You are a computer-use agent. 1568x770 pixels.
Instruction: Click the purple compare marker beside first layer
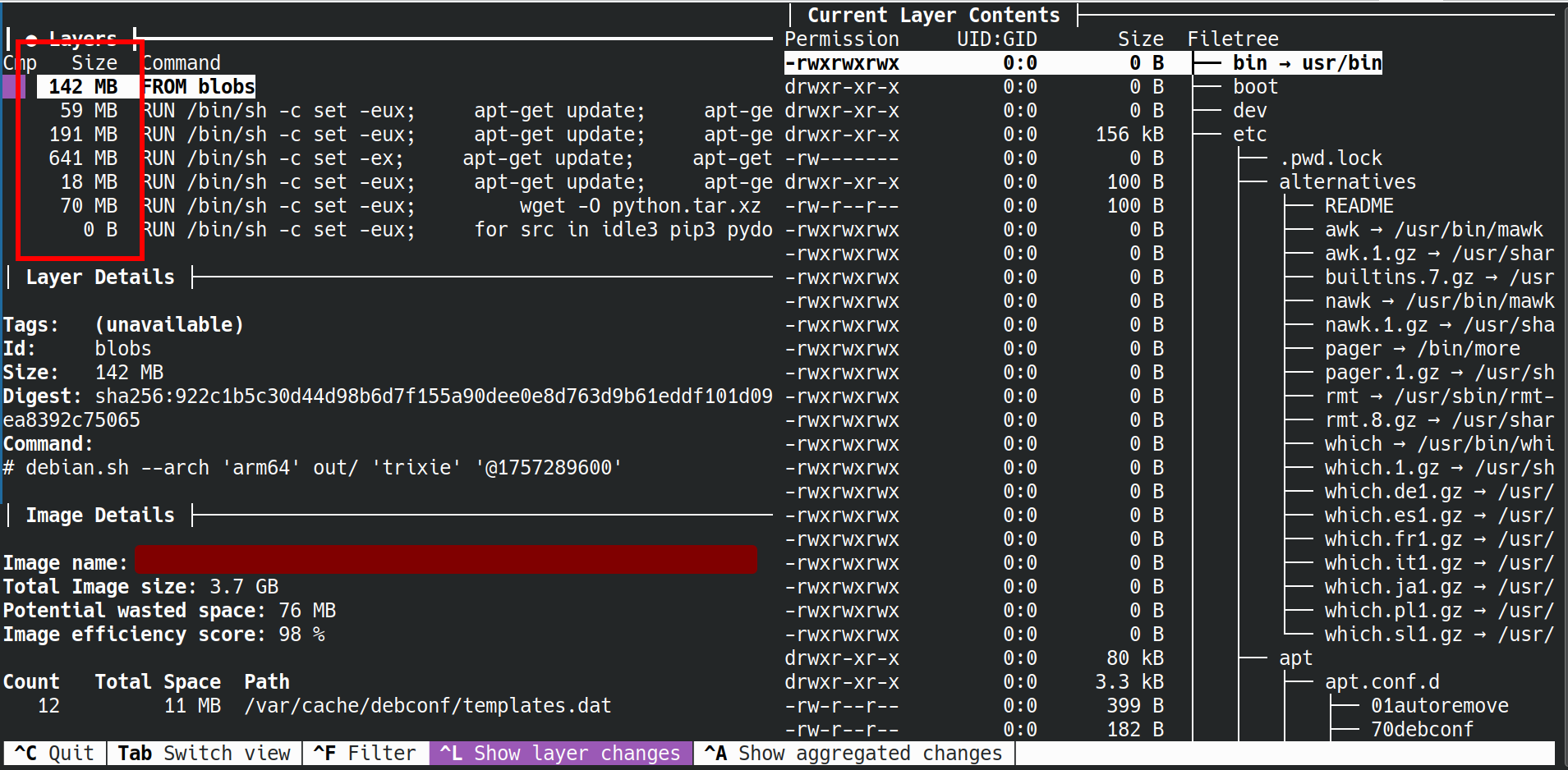click(x=14, y=87)
